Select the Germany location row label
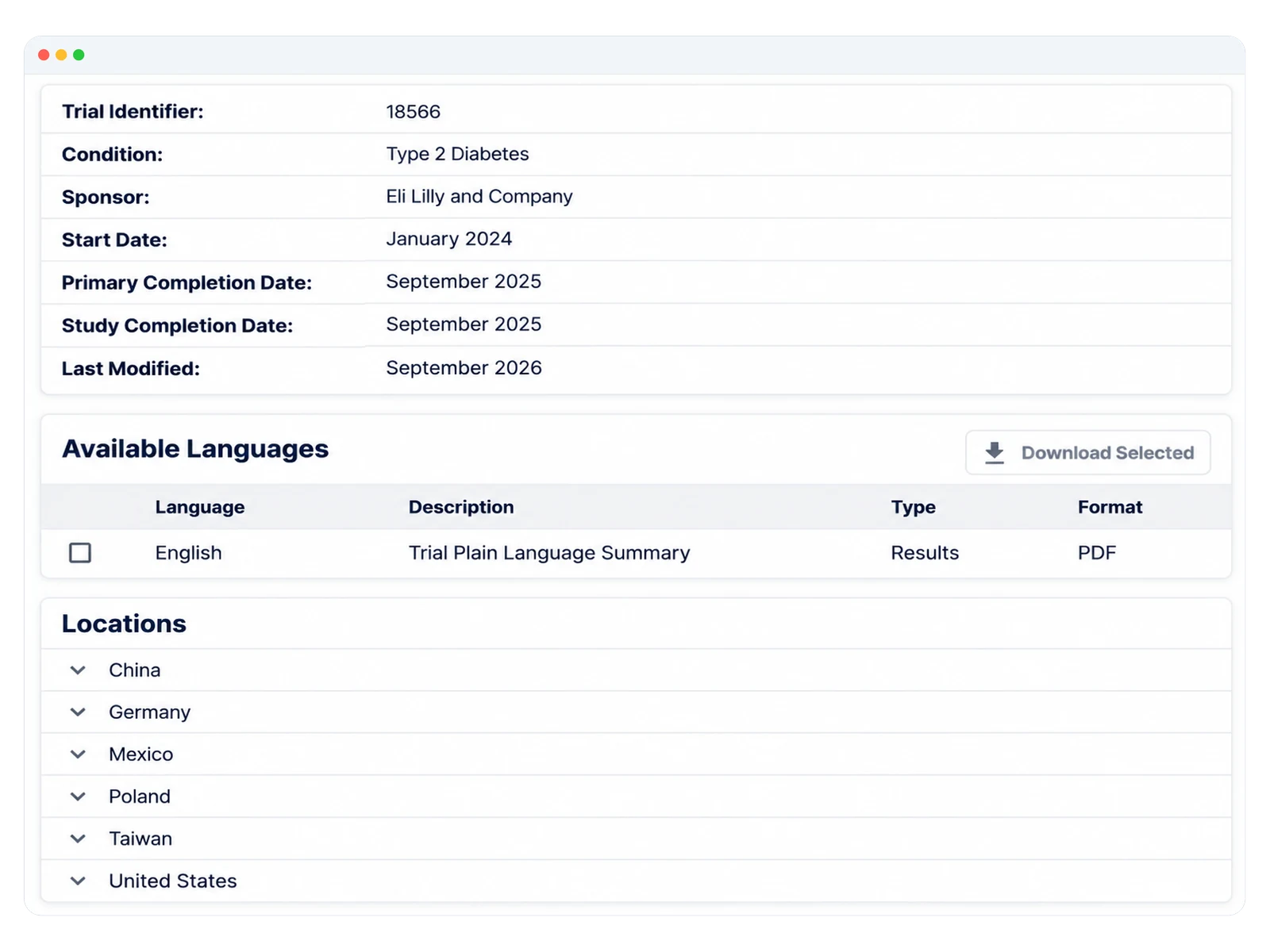Viewport: 1270px width, 952px height. pos(150,712)
